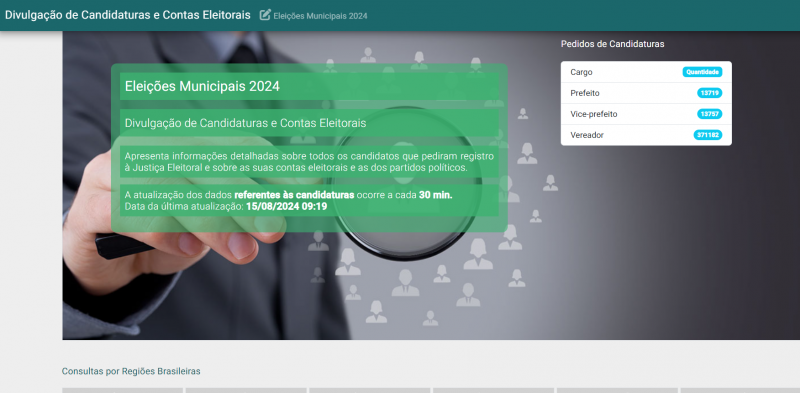Image resolution: width=800 pixels, height=393 pixels.
Task: Click the edit icon beside Eleições Municipais 2024
Action: click(x=265, y=15)
